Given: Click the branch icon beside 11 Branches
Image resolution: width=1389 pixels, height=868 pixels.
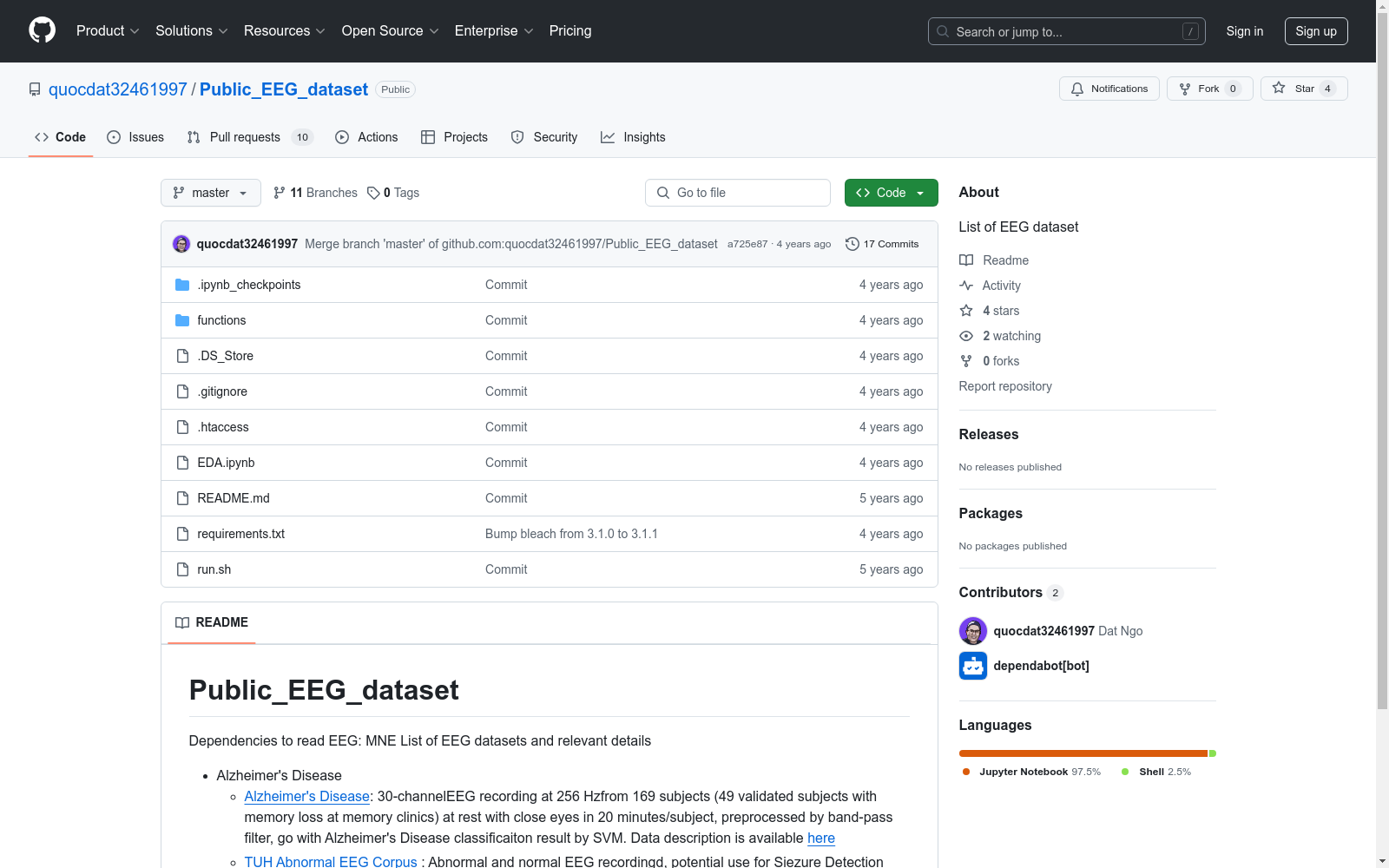Looking at the screenshot, I should (280, 193).
